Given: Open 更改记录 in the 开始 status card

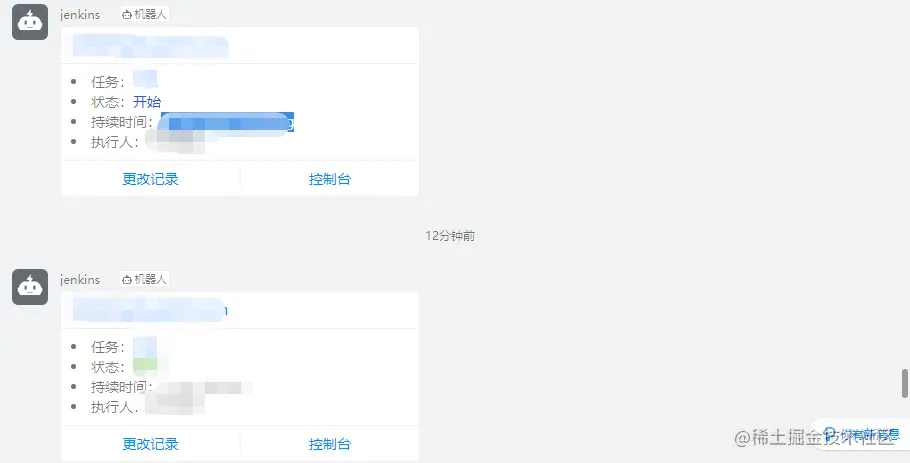Looking at the screenshot, I should coord(150,179).
